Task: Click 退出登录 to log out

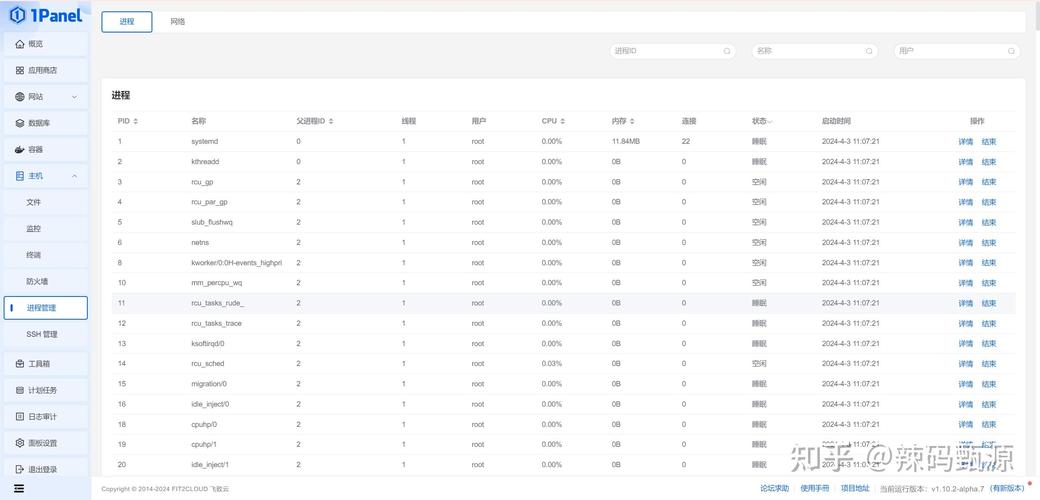Action: click(x=46, y=469)
